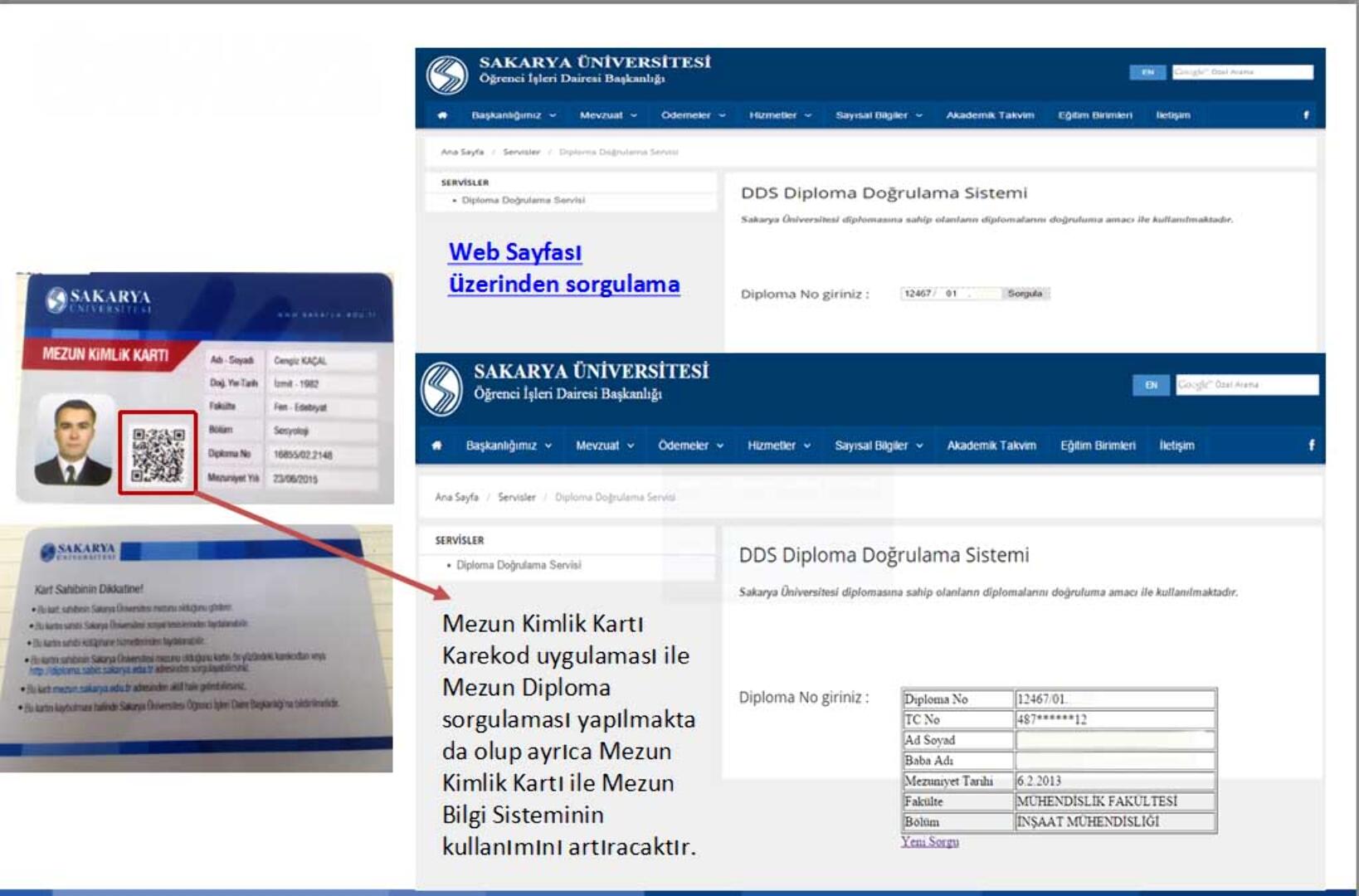Click the diploma number field showing 12467
This screenshot has height=896, width=1359.
tap(951, 294)
